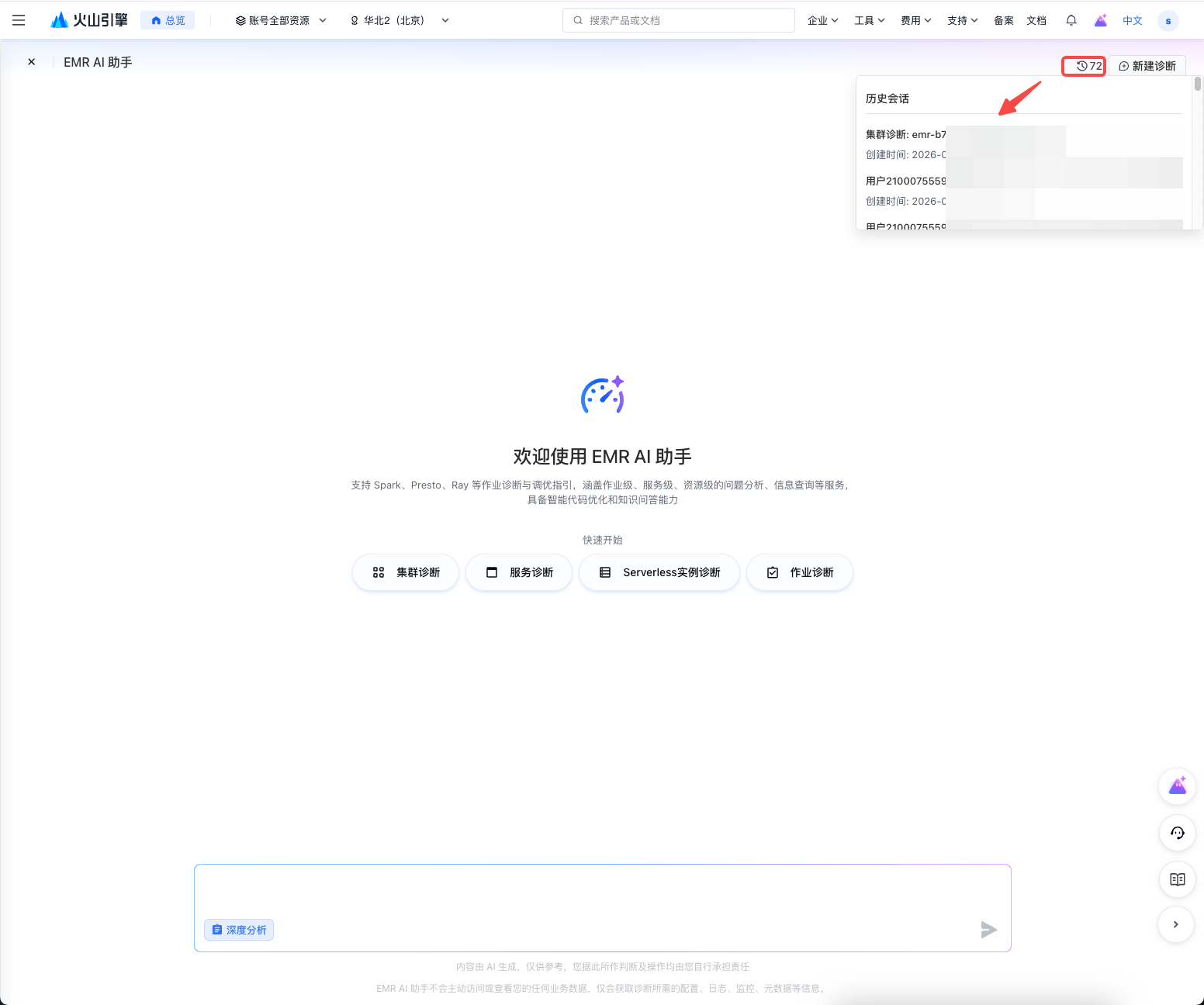Toggle the 深度分析 deep analysis option

[x=239, y=930]
